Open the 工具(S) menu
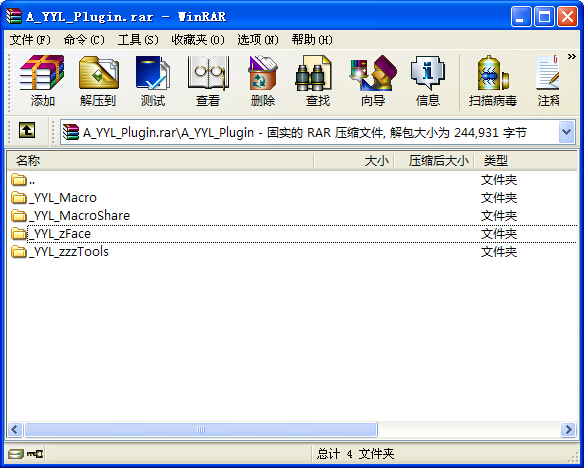584x468 pixels. [x=138, y=39]
